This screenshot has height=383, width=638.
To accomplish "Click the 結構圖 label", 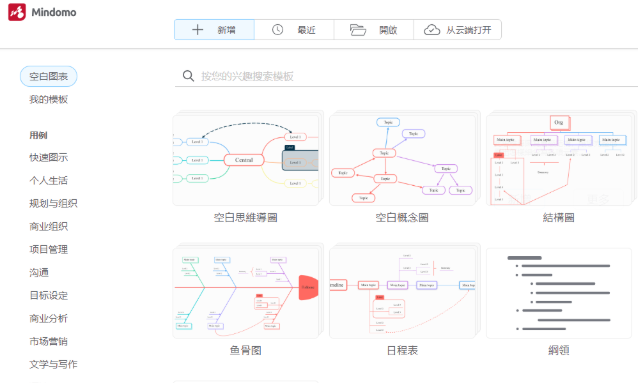I will pos(559,217).
